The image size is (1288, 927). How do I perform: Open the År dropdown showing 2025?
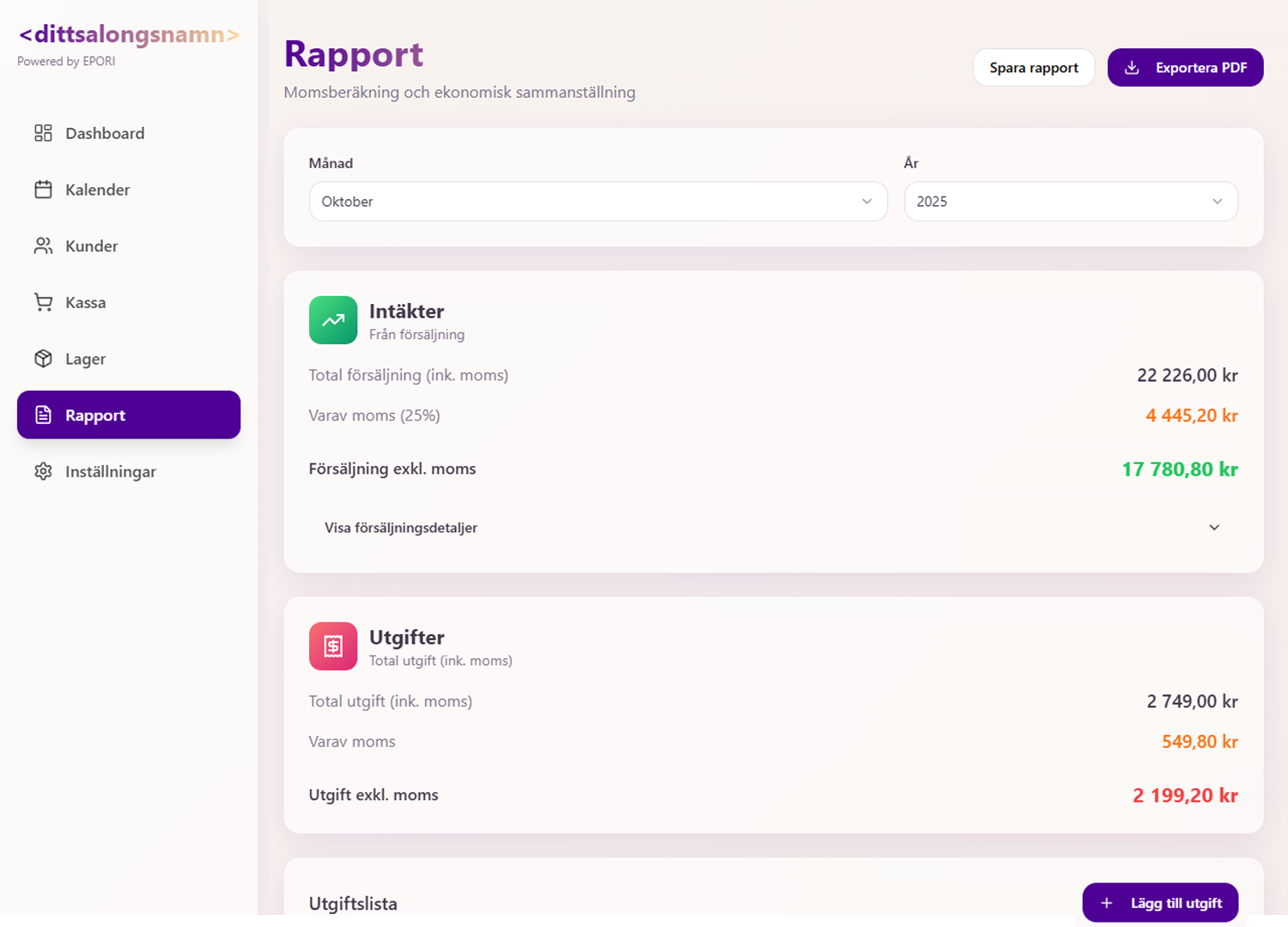pyautogui.click(x=1070, y=202)
